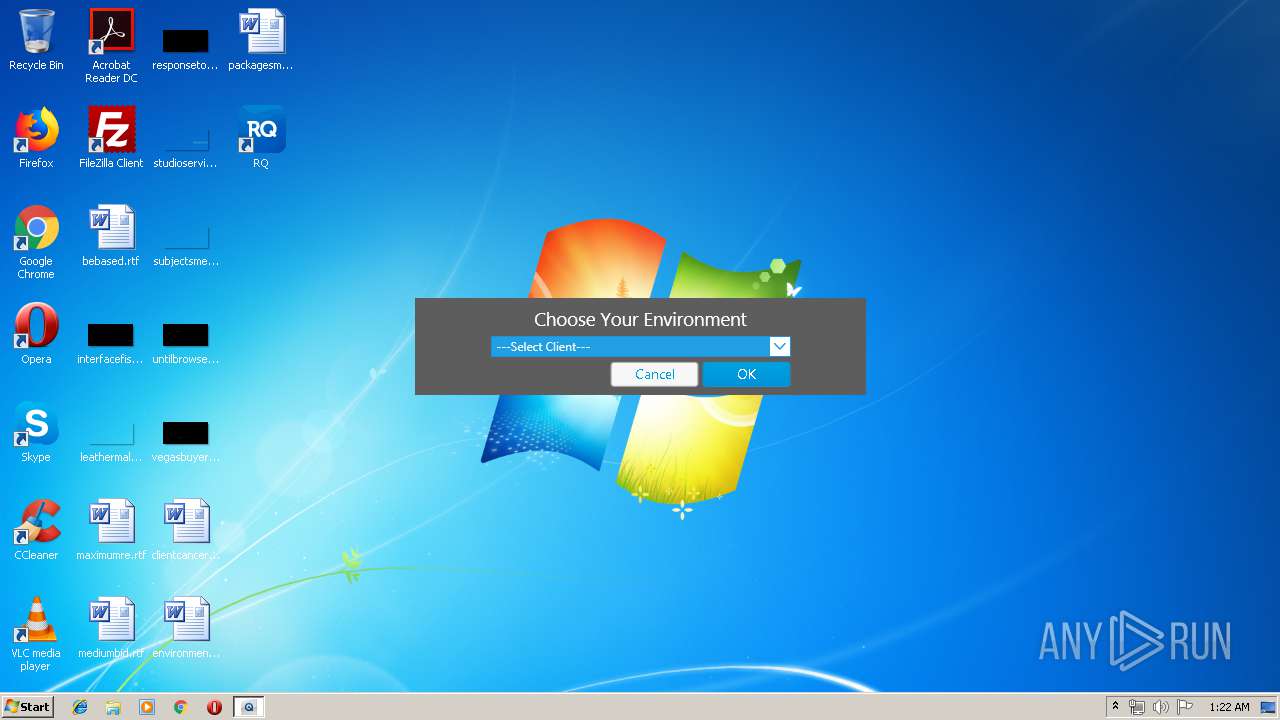Open the network status tray icon

click(x=1137, y=707)
